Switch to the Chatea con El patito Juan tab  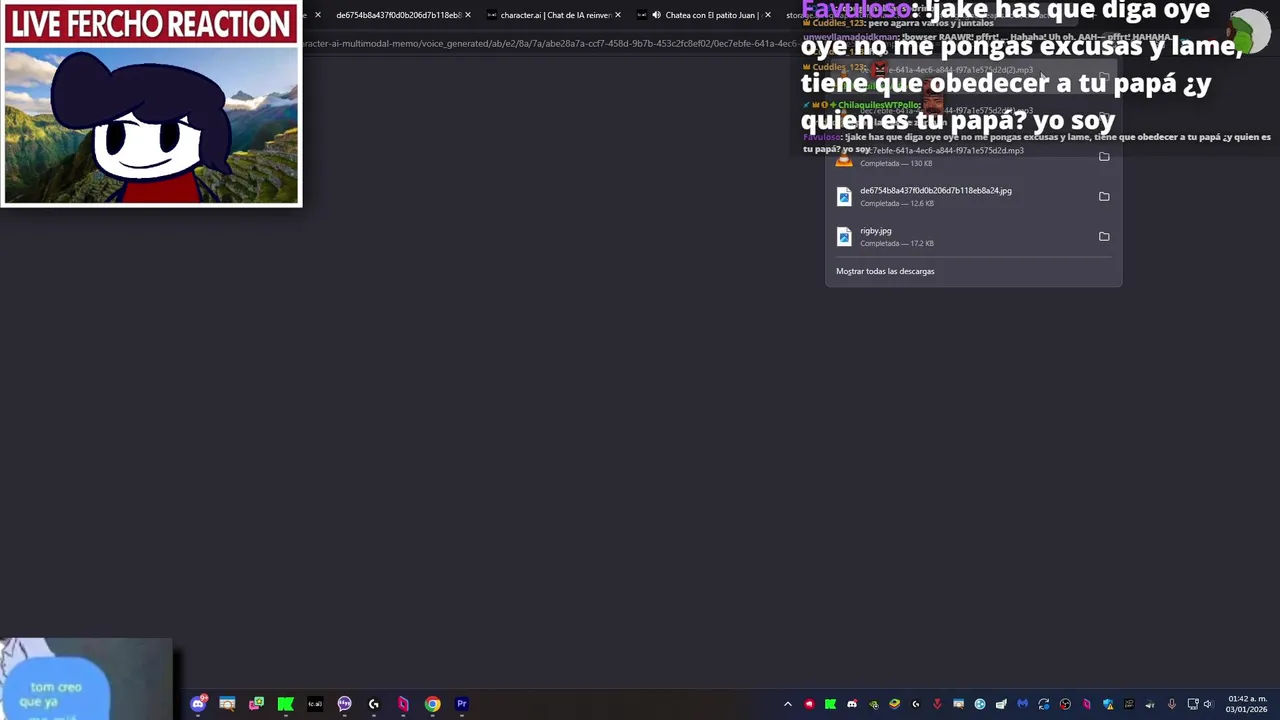(705, 15)
